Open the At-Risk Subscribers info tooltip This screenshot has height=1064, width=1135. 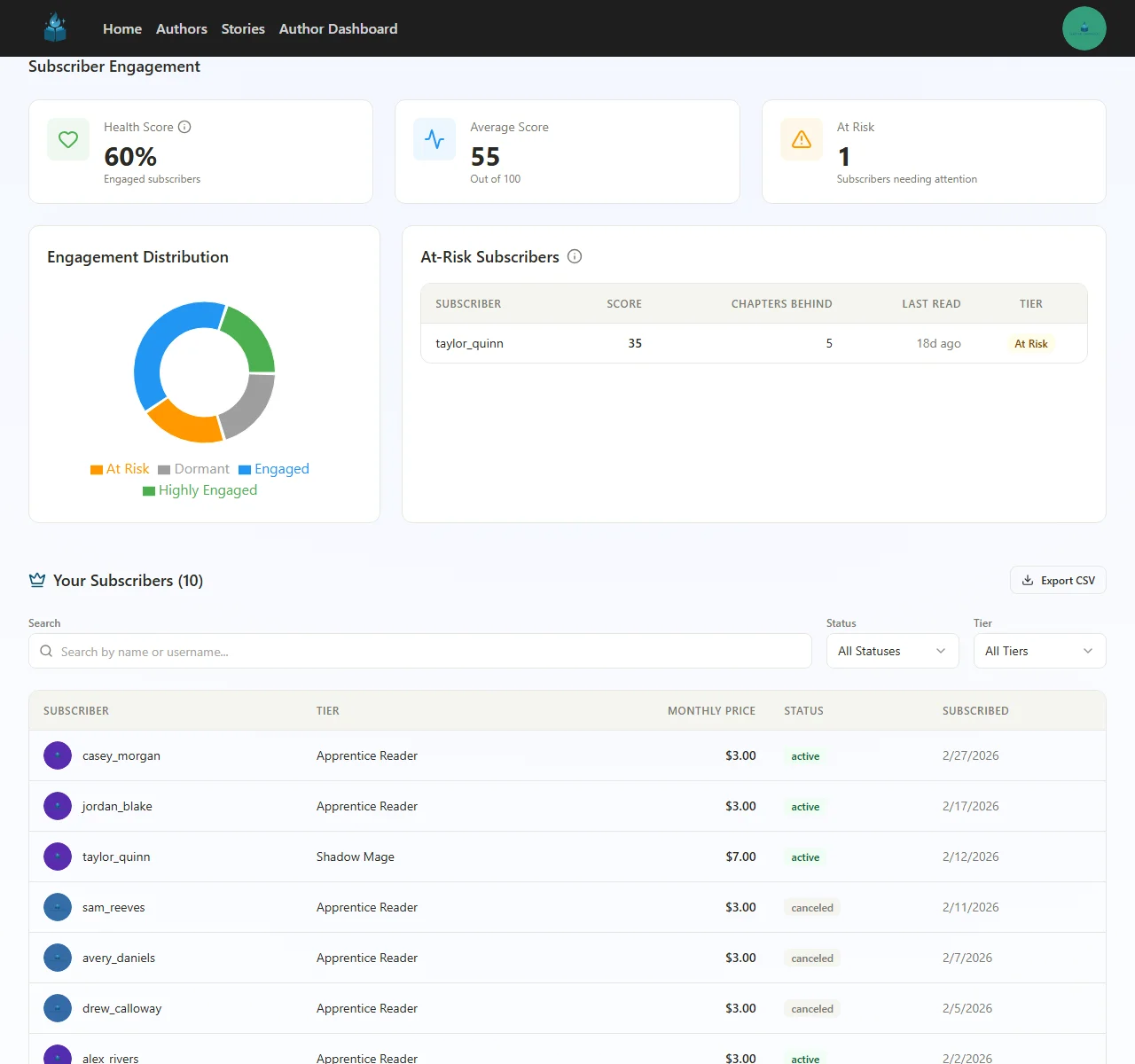(575, 256)
